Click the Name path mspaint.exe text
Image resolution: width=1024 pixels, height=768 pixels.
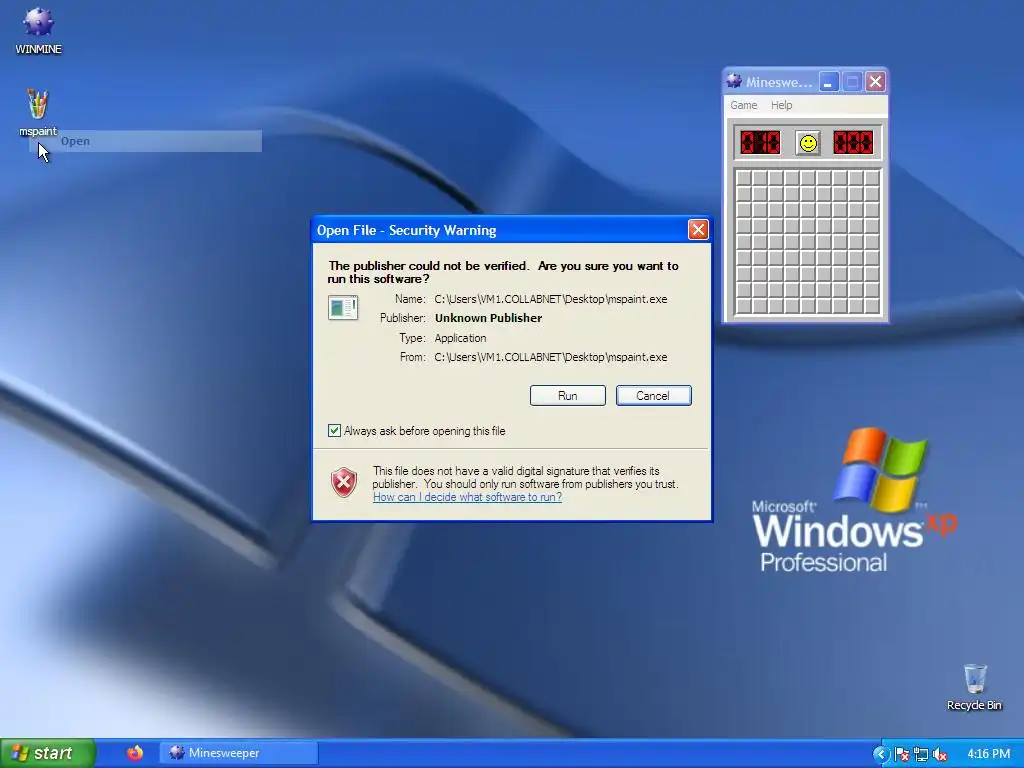(551, 299)
